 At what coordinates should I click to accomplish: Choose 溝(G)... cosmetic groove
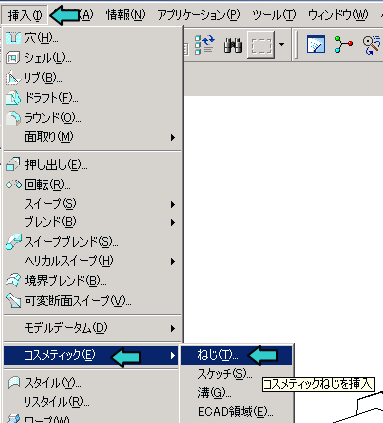point(236,393)
